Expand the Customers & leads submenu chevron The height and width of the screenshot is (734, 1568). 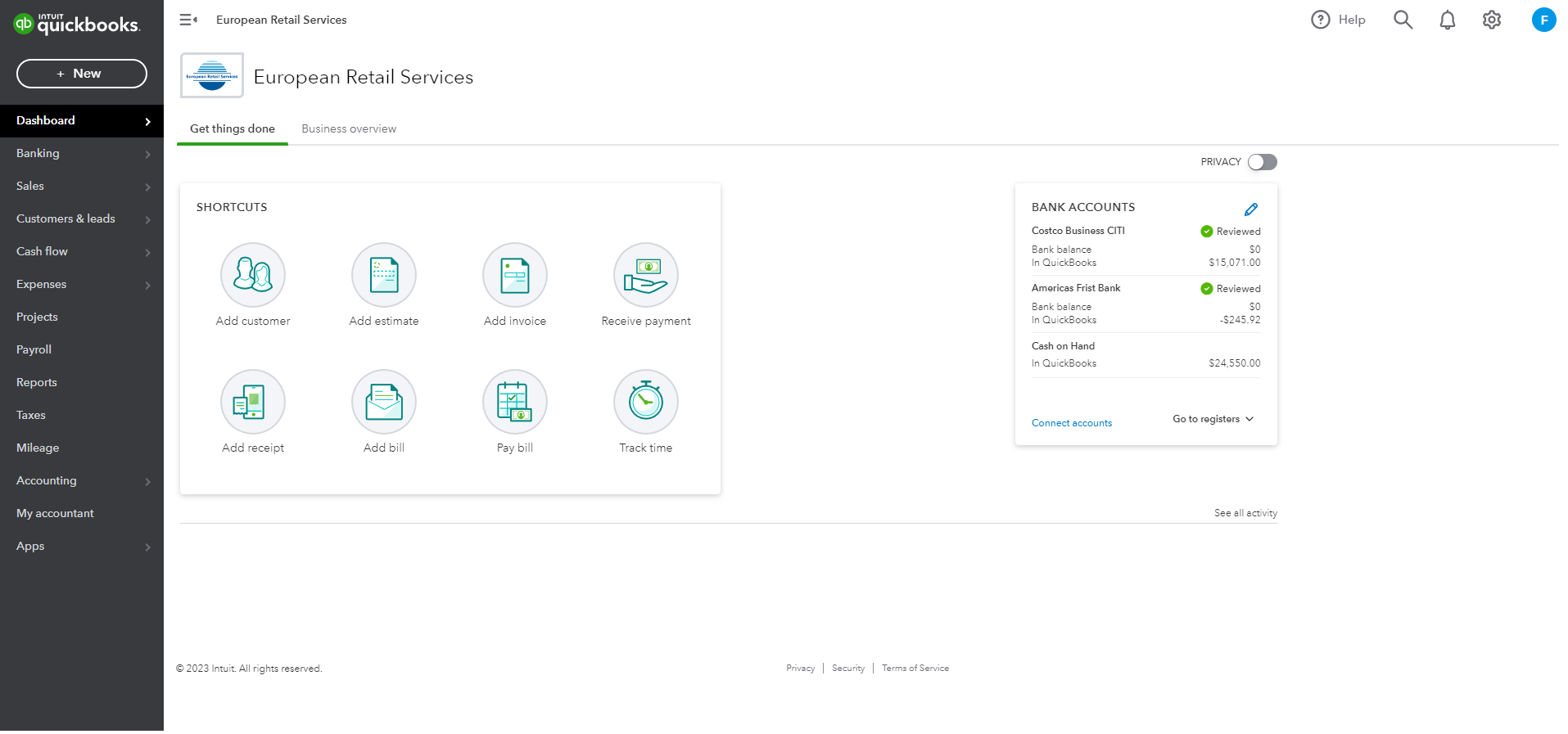147,219
